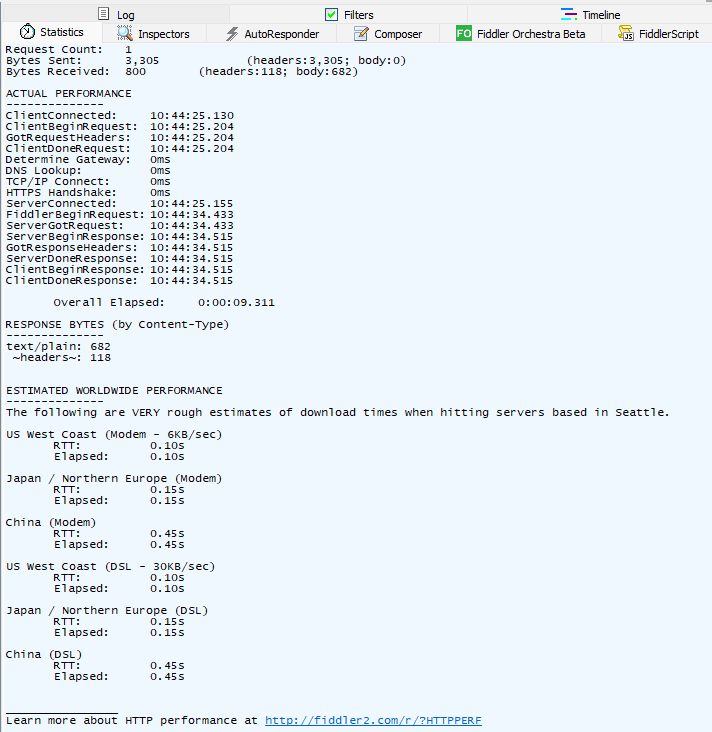Image resolution: width=712 pixels, height=732 pixels.
Task: Switch to the FiddlerScript tab
Action: [x=657, y=34]
